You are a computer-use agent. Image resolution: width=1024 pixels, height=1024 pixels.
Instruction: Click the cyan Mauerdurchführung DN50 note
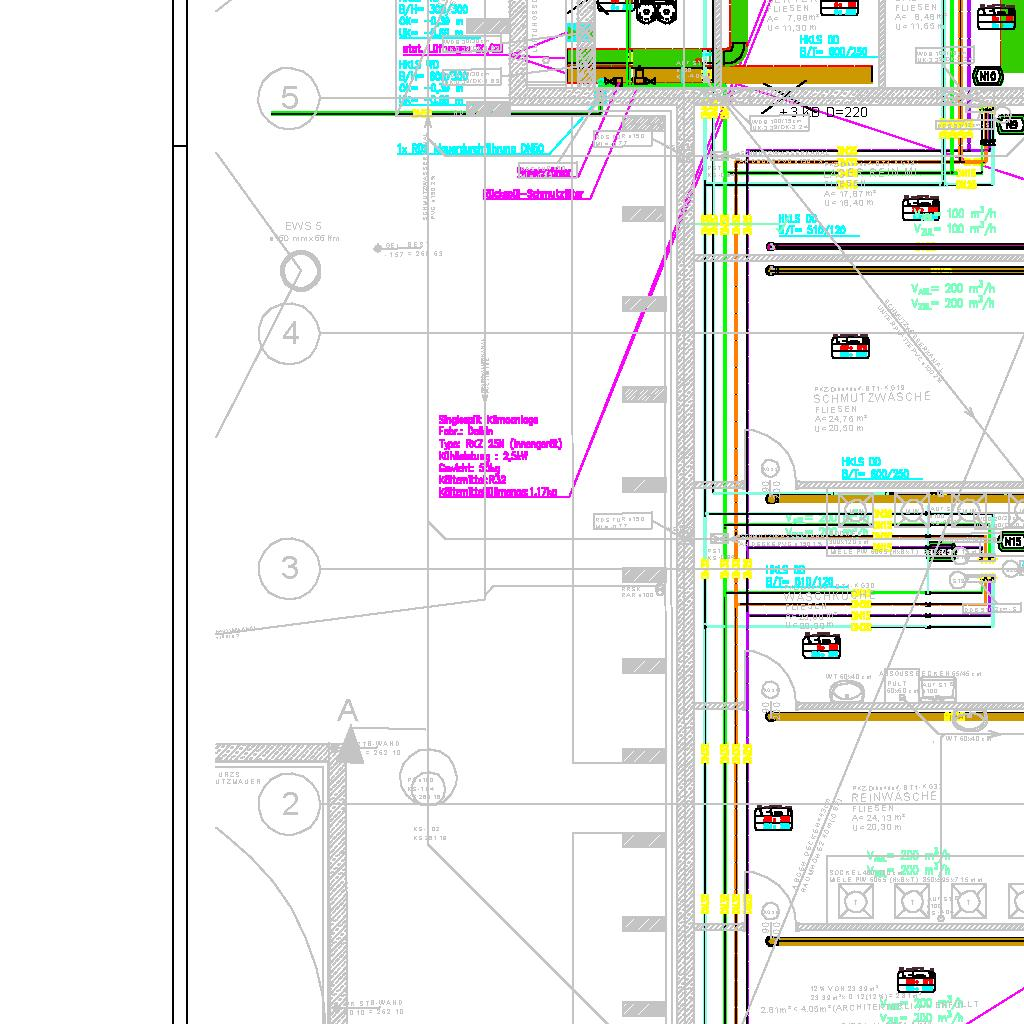pyautogui.click(x=470, y=149)
